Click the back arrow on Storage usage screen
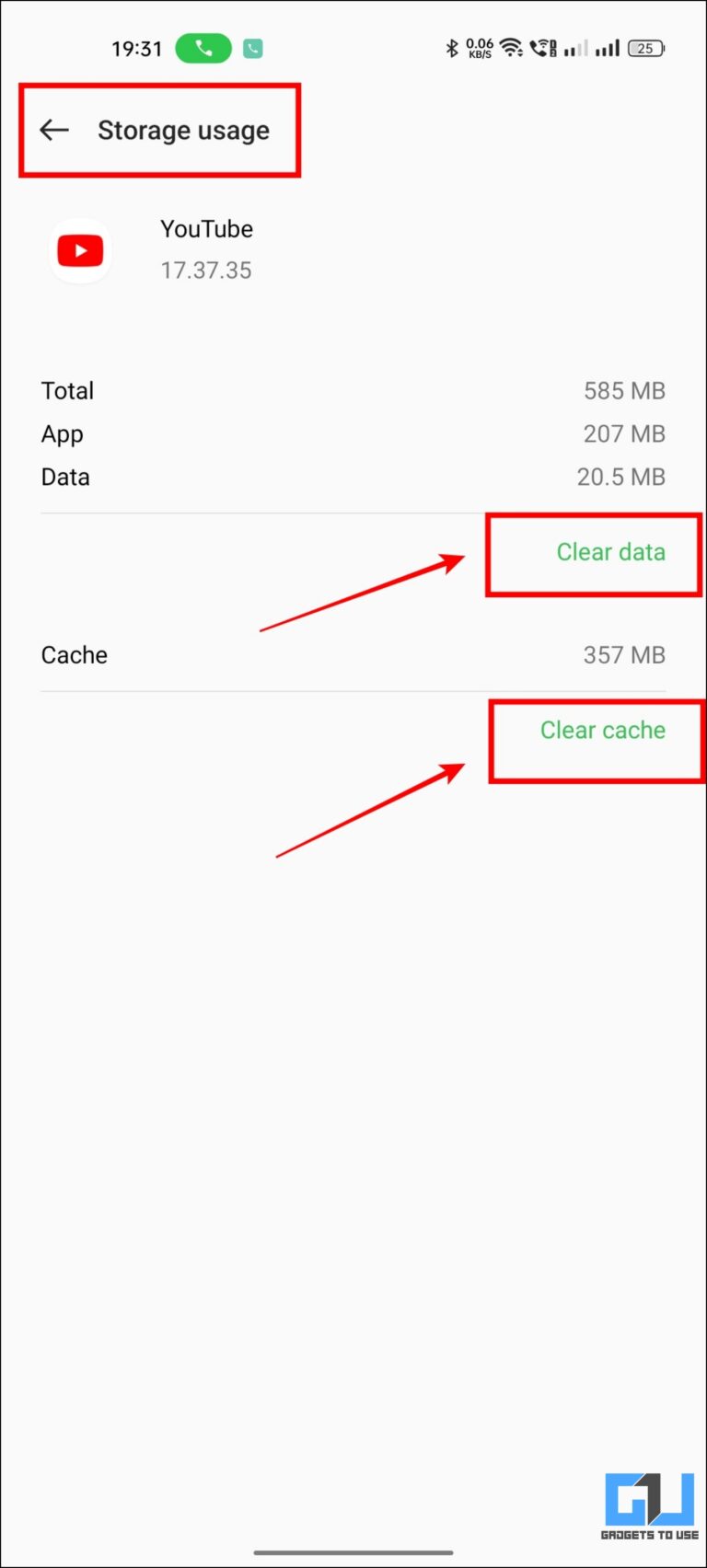The height and width of the screenshot is (1568, 707). (53, 130)
